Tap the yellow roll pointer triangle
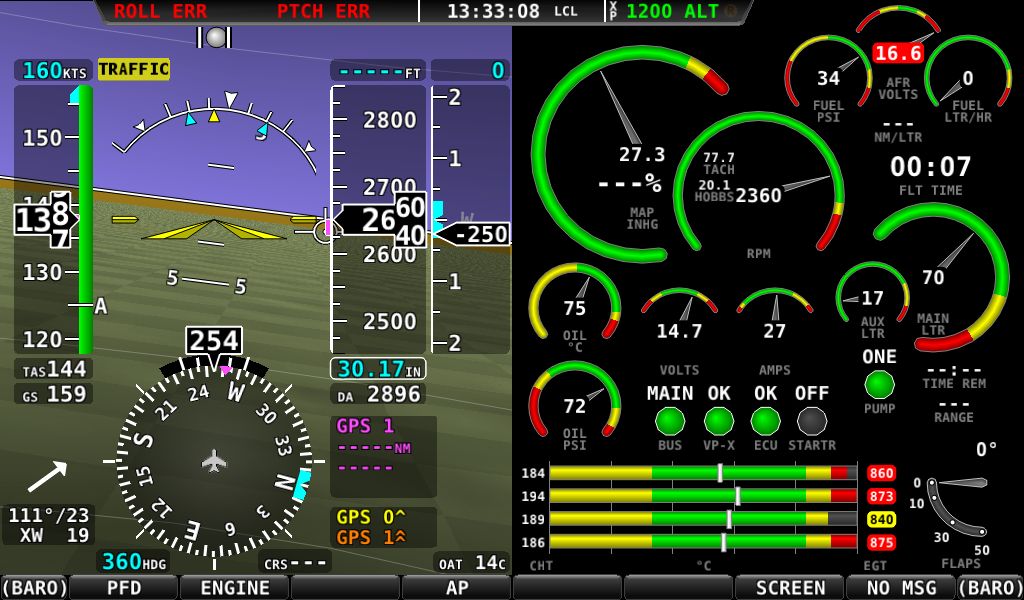Viewport: 1024px width, 600px height. pos(214,116)
